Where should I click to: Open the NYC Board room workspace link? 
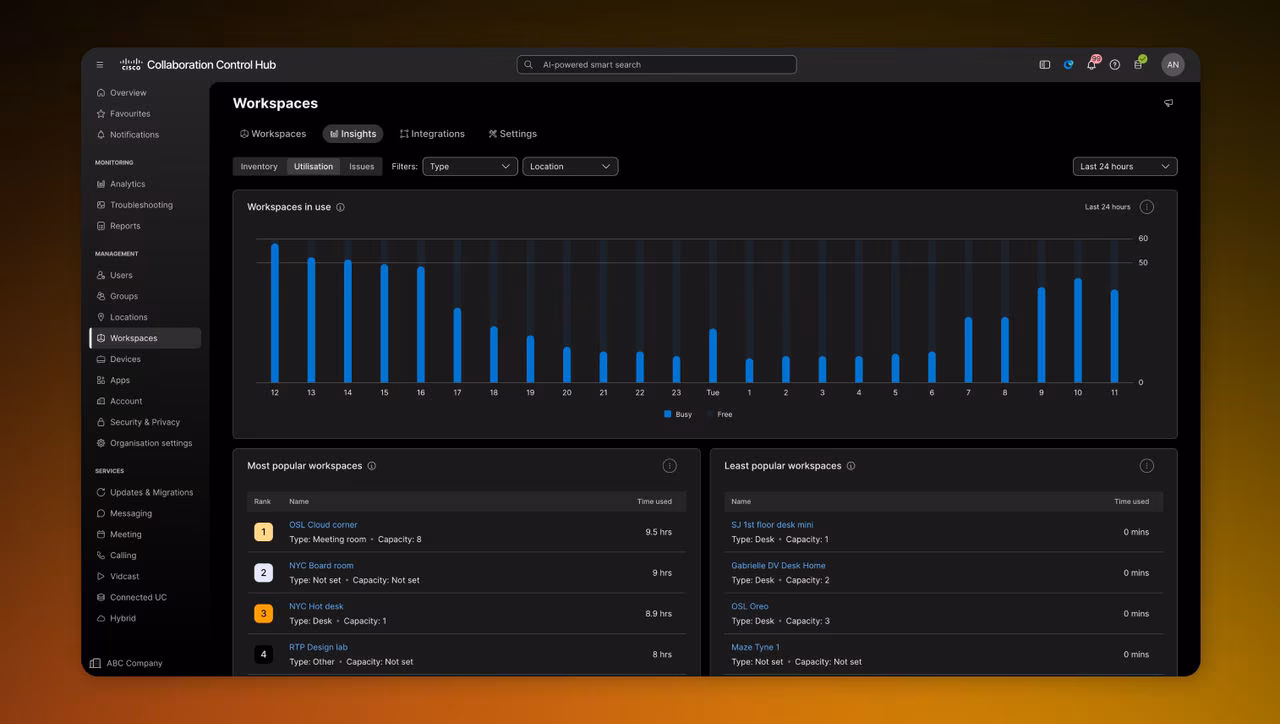pos(321,566)
